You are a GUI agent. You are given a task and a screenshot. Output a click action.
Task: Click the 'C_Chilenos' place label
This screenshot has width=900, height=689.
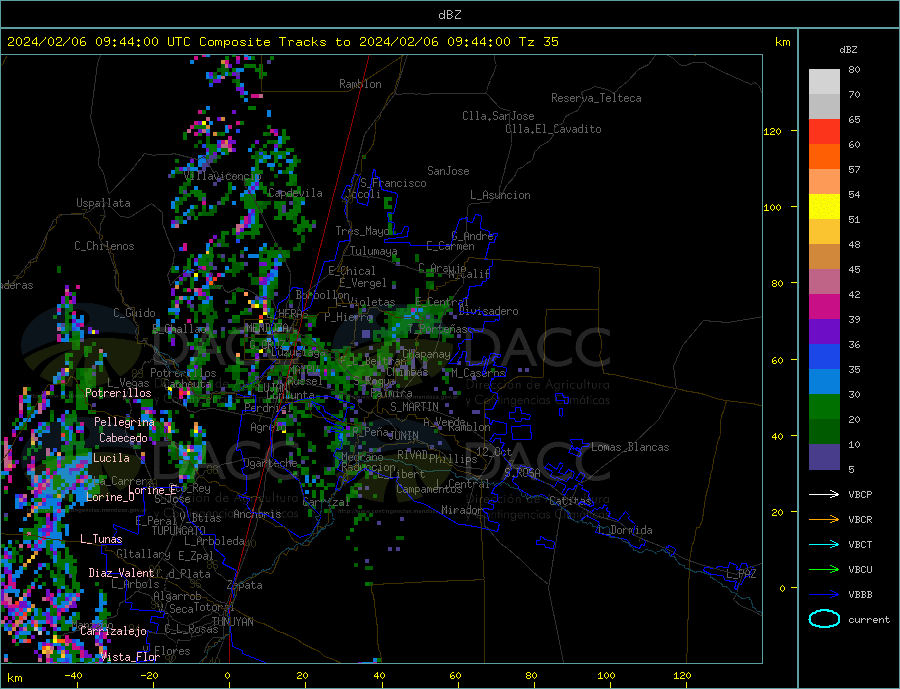coord(104,246)
